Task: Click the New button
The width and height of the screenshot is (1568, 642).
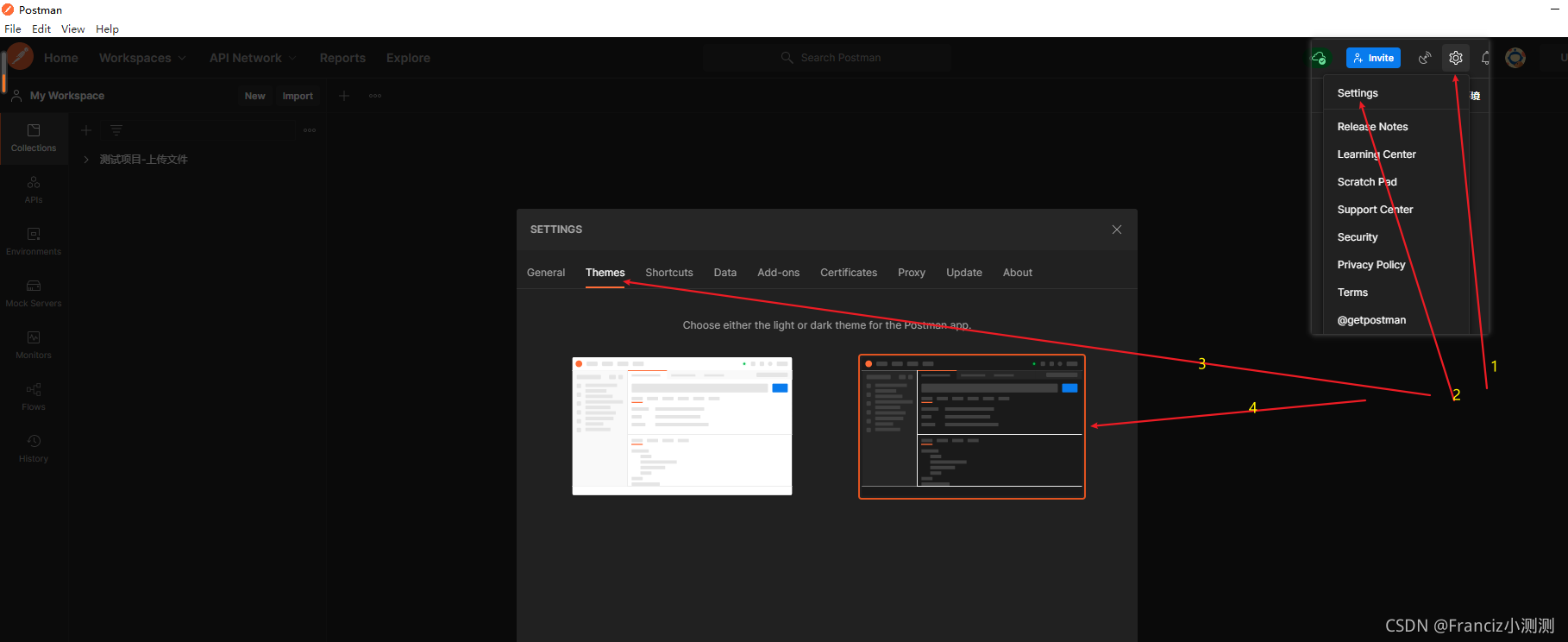Action: tap(254, 96)
